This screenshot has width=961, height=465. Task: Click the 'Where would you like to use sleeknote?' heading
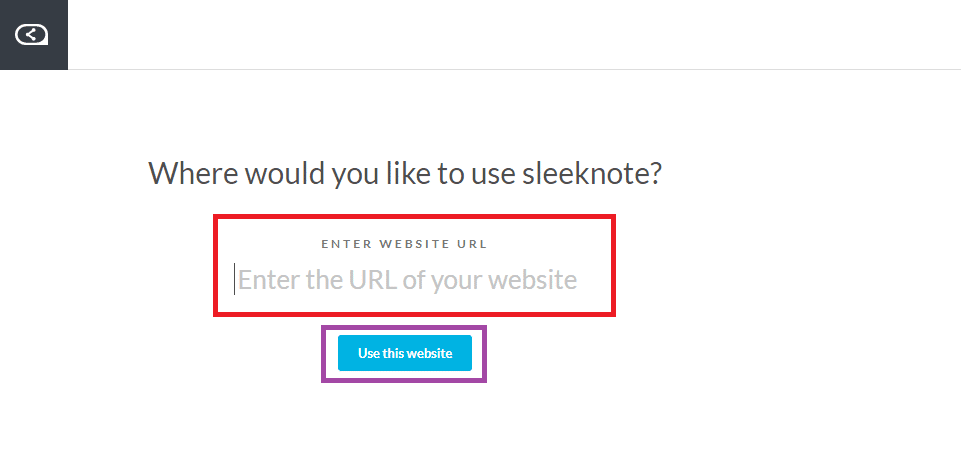pyautogui.click(x=405, y=174)
